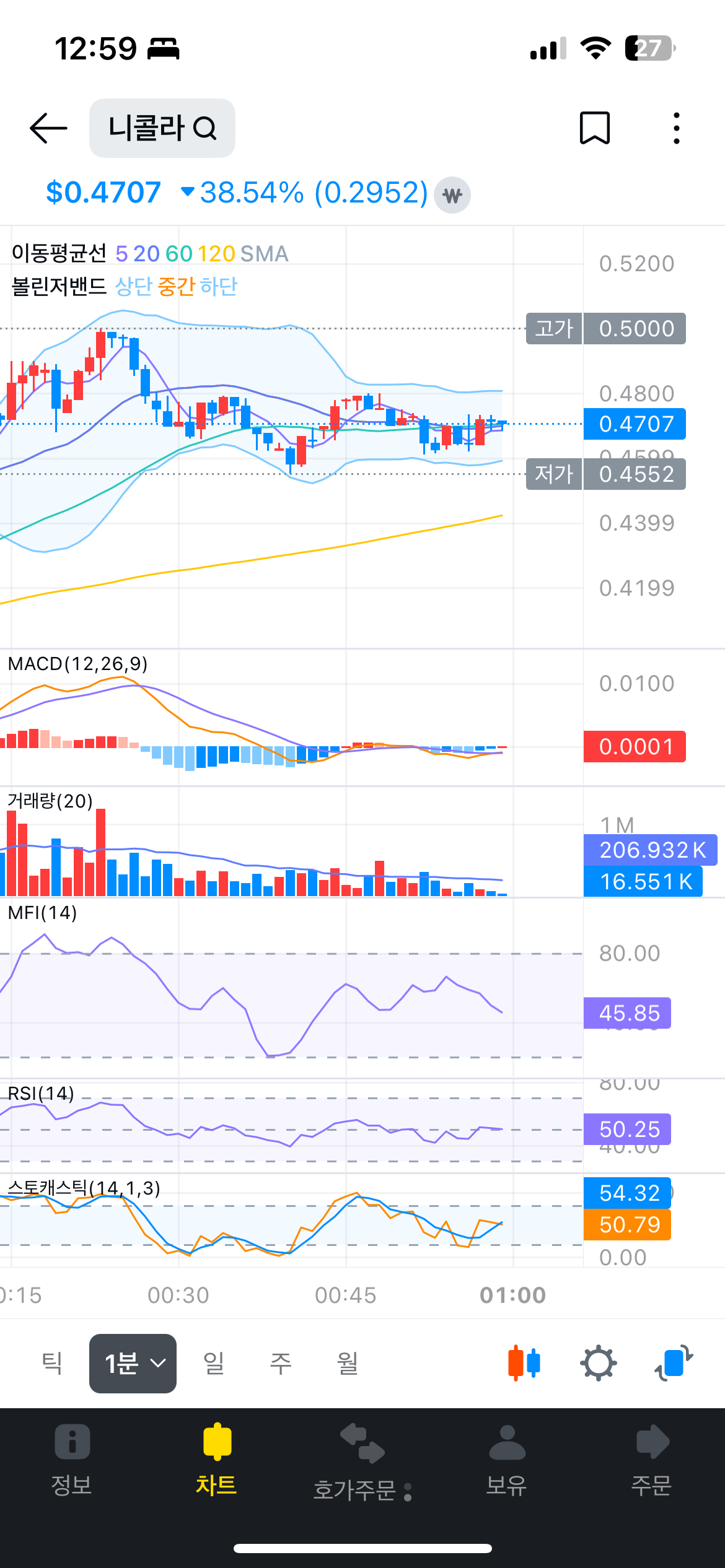The height and width of the screenshot is (1568, 725).
Task: Switch to the 주 weekly chart
Action: (280, 1363)
